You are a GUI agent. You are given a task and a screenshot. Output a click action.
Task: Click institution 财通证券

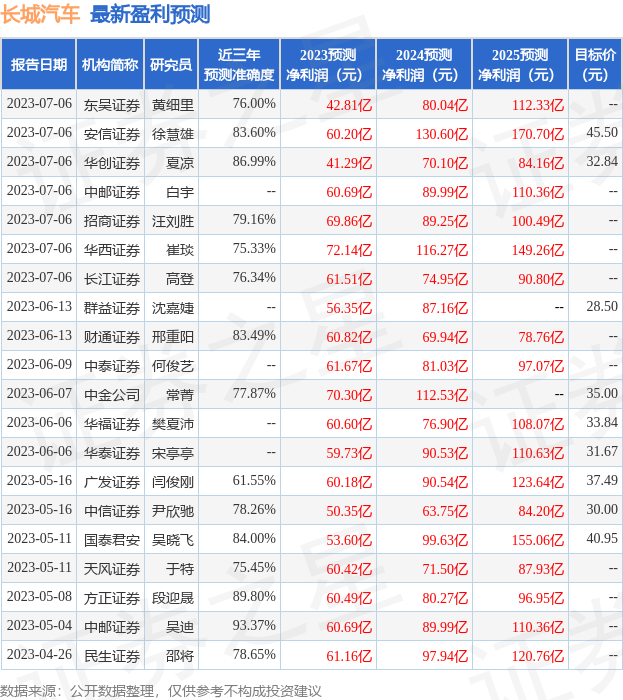112,337
